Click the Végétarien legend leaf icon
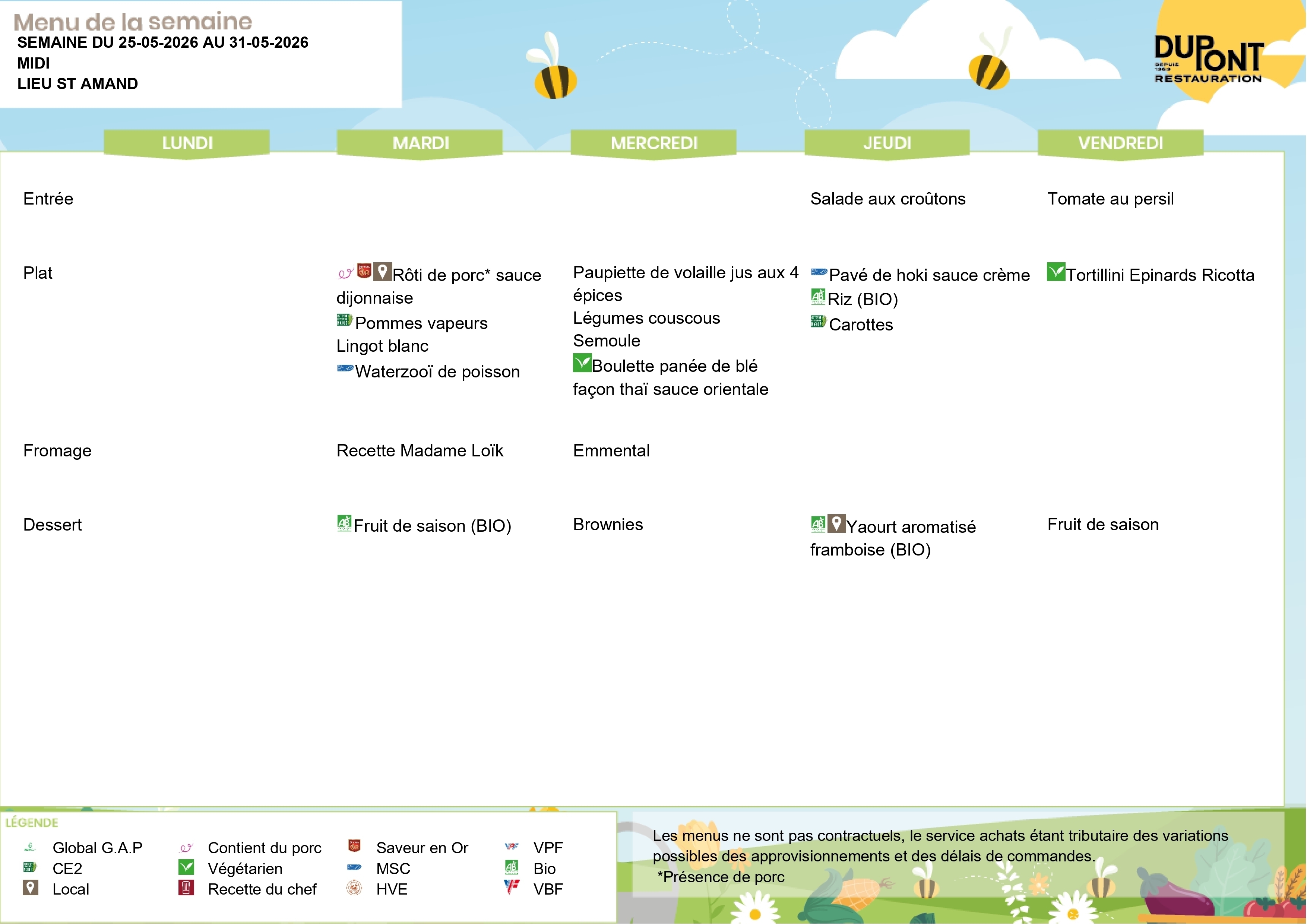This screenshot has width=1307, height=924. [186, 867]
